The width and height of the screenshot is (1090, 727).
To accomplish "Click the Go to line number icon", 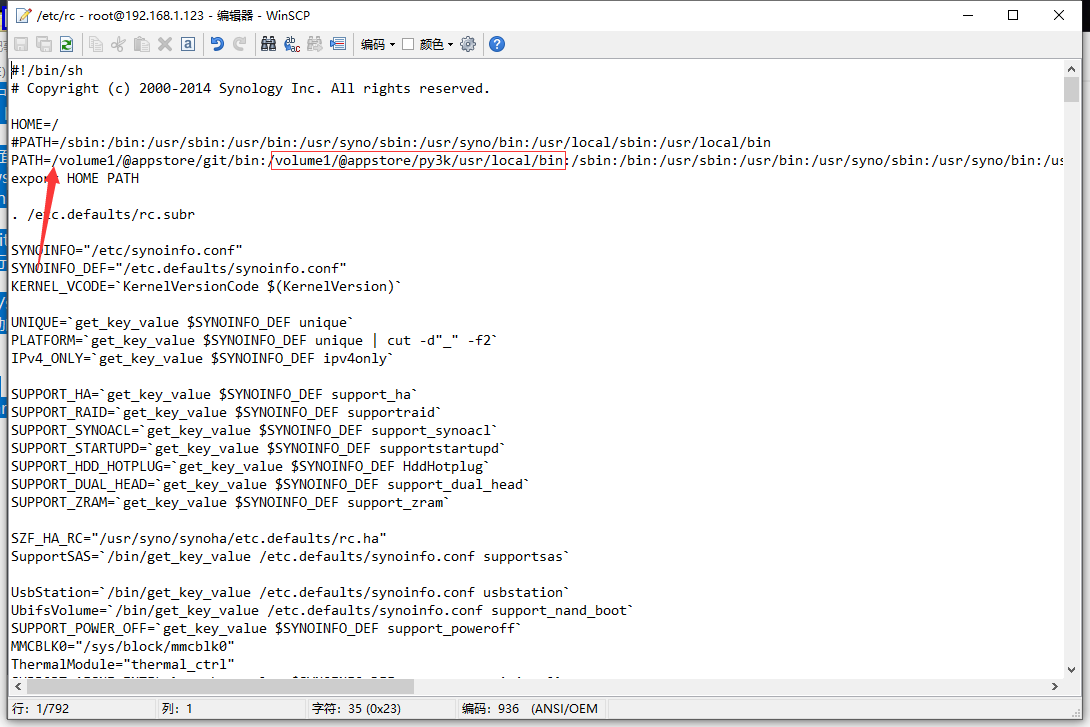I will (x=338, y=44).
